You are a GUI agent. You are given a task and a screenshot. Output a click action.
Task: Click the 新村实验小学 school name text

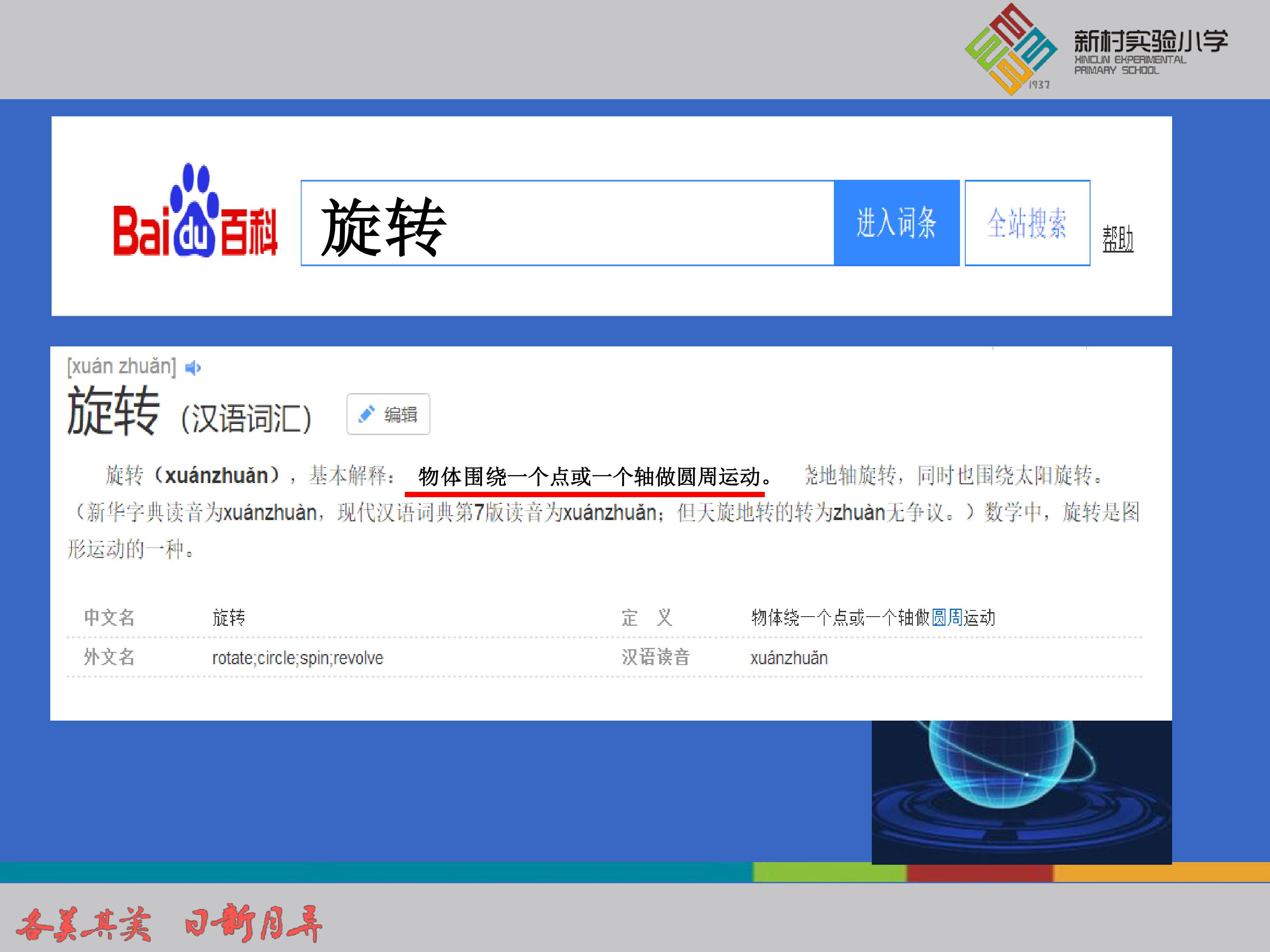1150,41
